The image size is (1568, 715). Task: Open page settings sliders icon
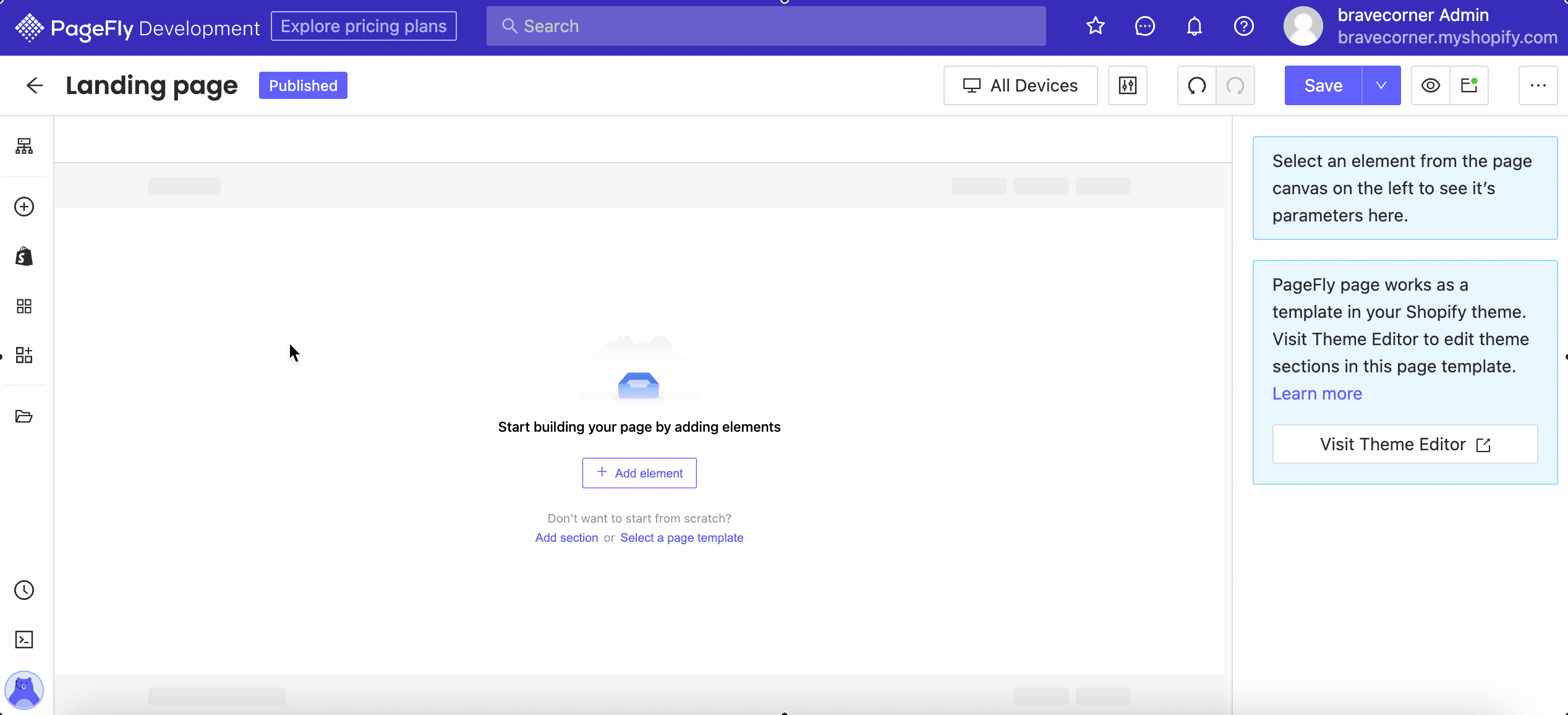1128,85
